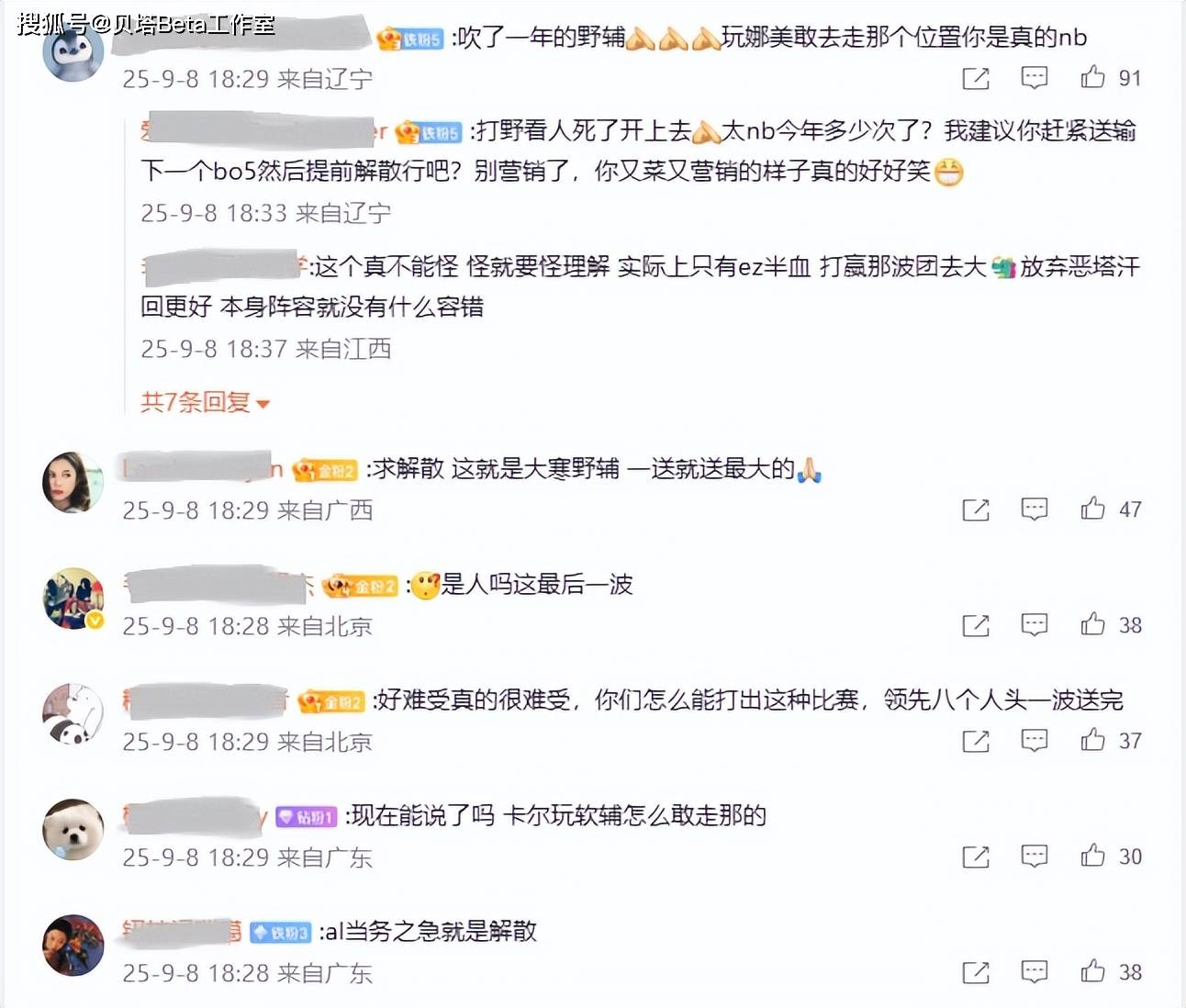This screenshot has height=1008, width=1186.
Task: Open the bears avatar user profile
Action: pos(73,714)
